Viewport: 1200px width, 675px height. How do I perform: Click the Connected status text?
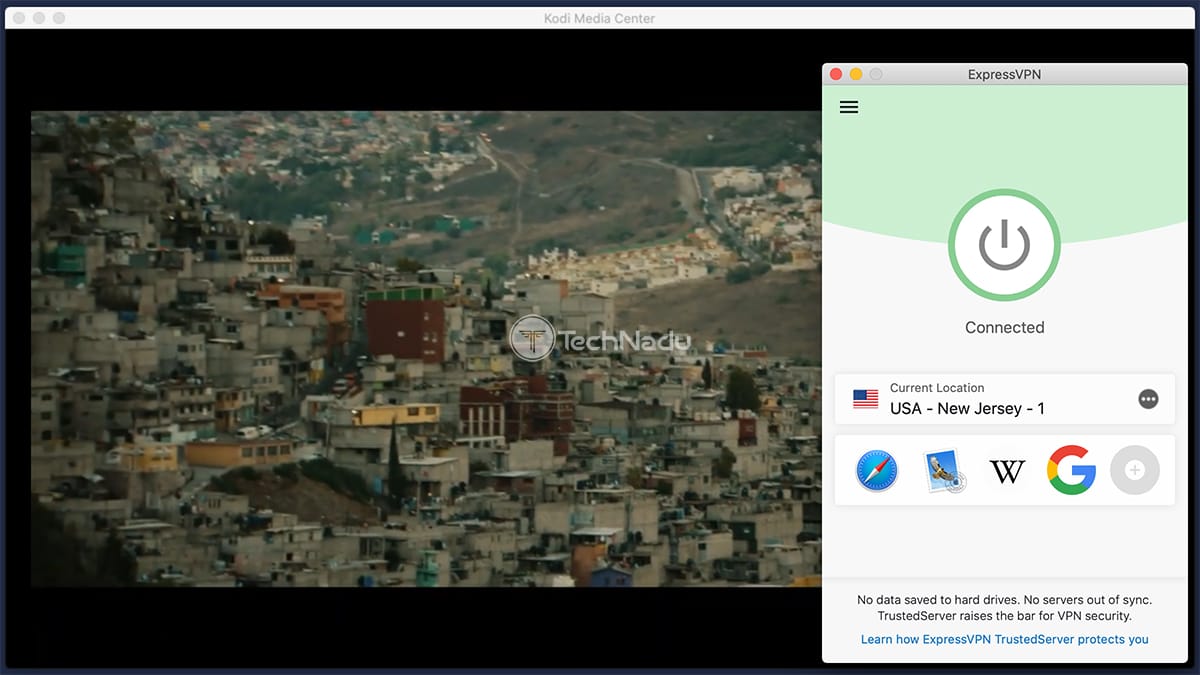coord(1004,327)
